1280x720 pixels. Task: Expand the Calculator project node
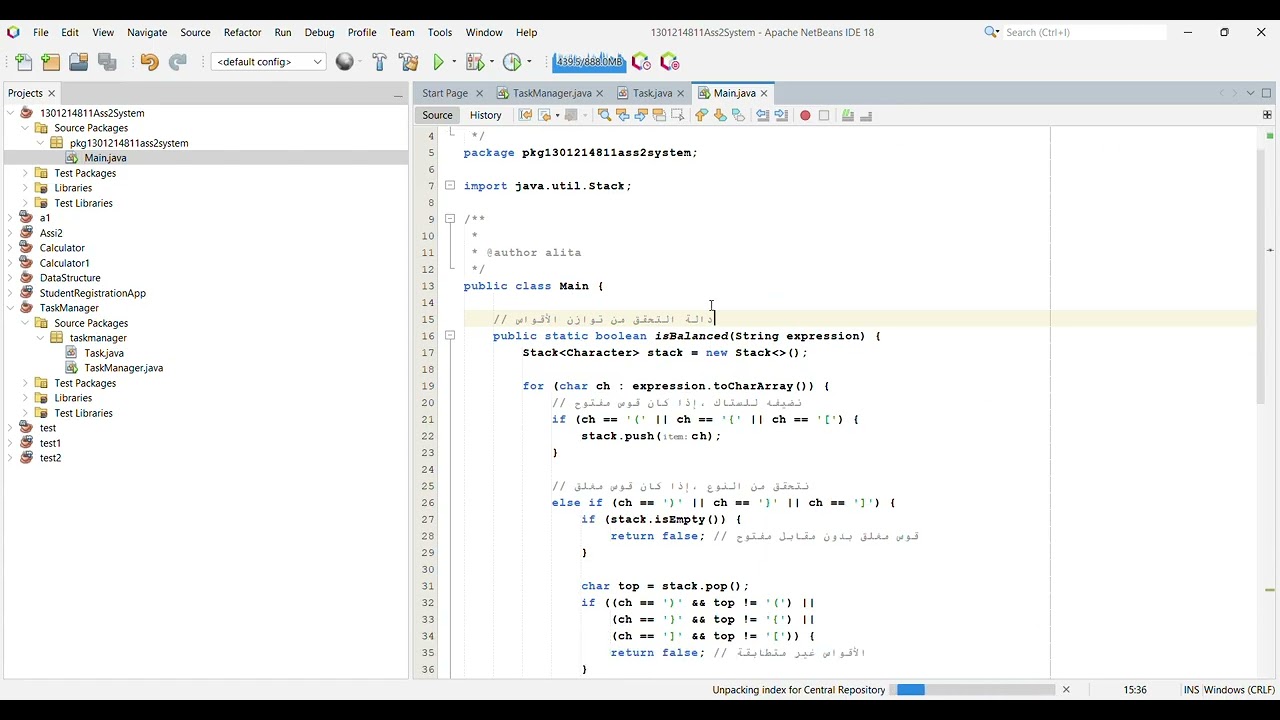(x=11, y=248)
